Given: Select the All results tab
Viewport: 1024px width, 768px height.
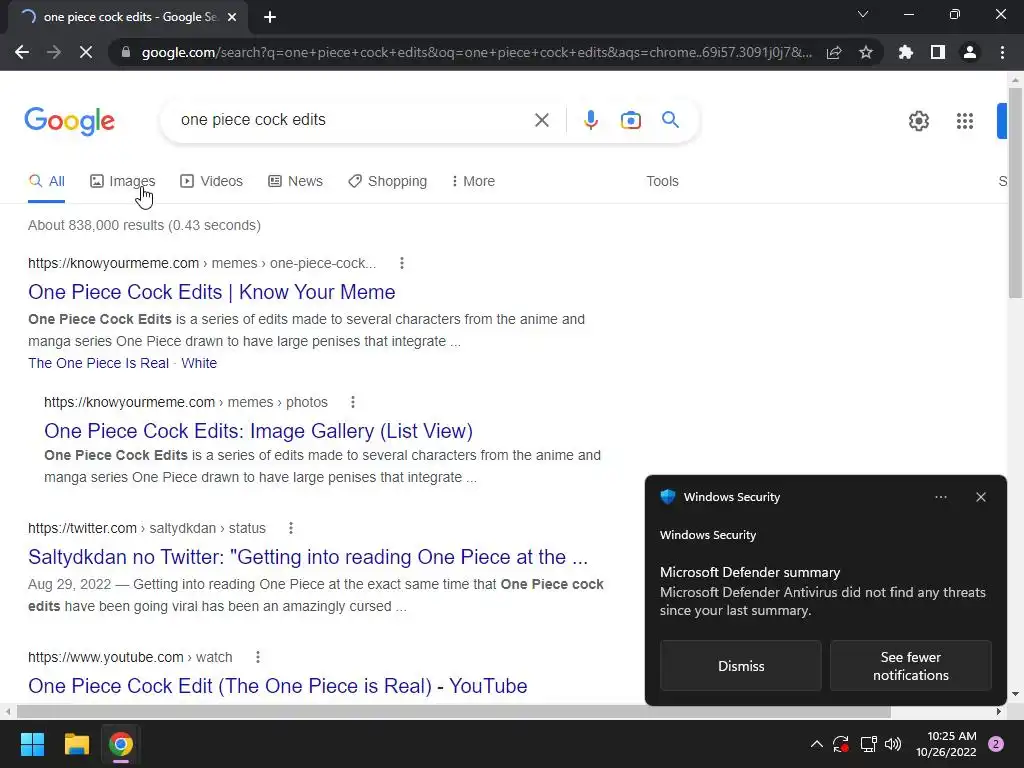Looking at the screenshot, I should tap(46, 182).
